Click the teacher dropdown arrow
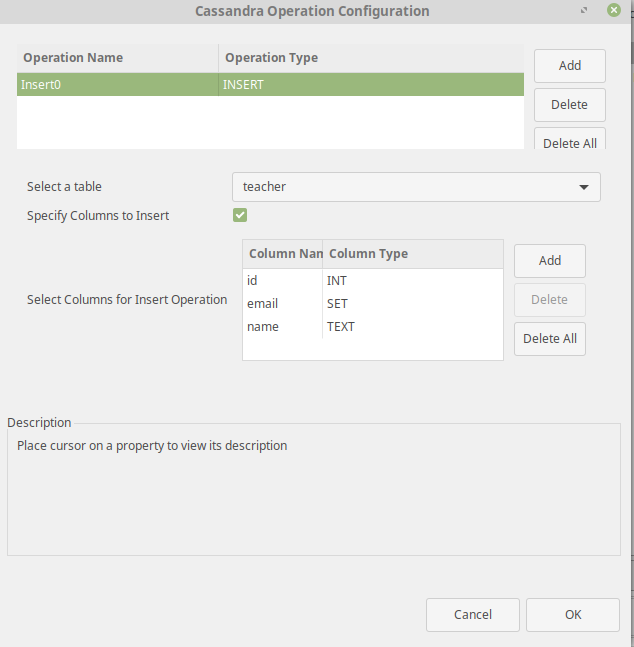 point(584,187)
